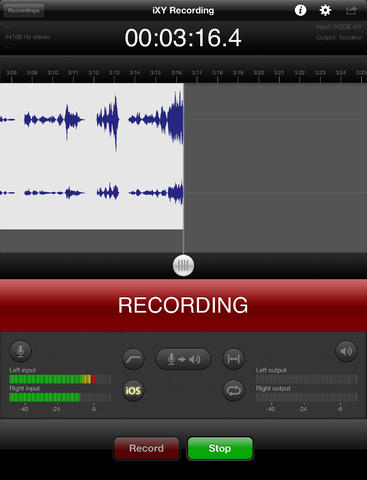Click the Left input level meter

click(x=60, y=379)
